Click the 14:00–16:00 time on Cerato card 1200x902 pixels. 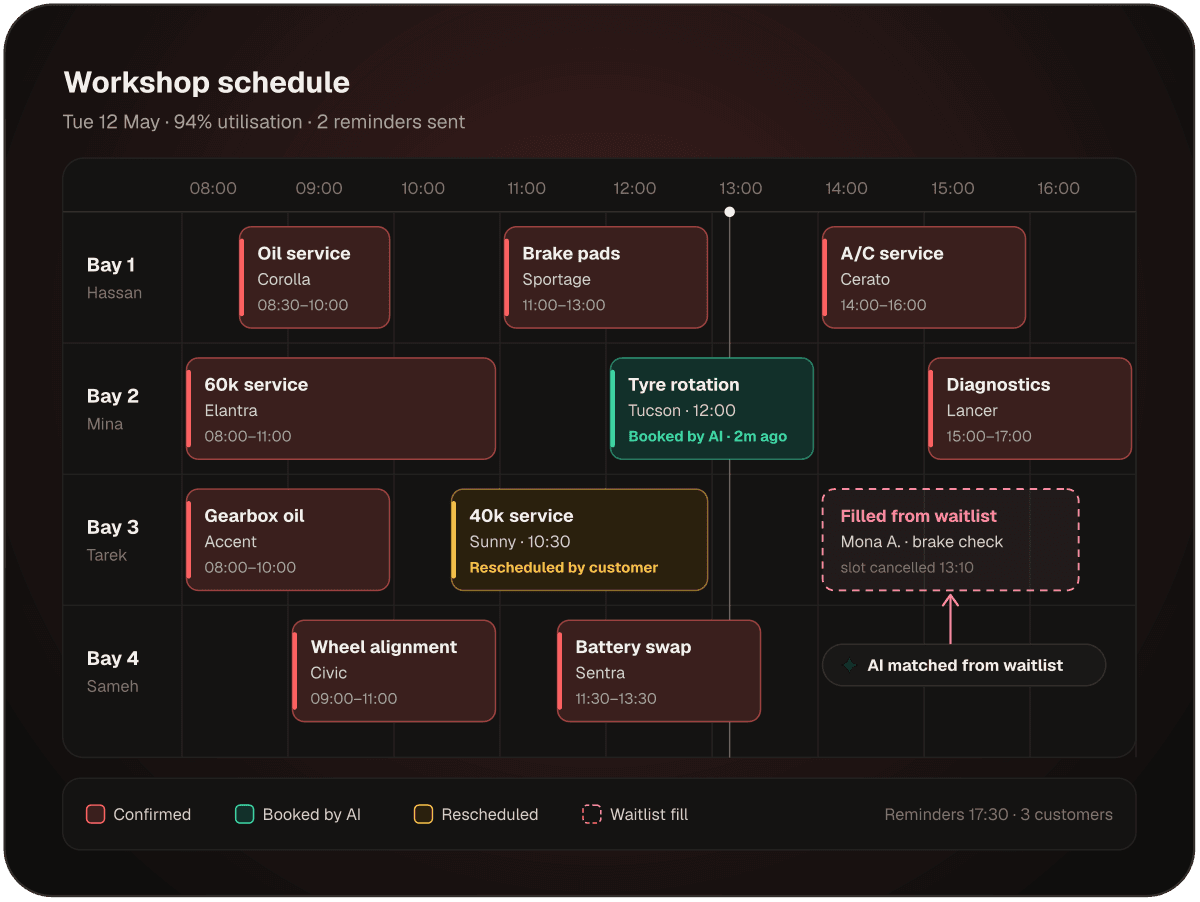883,305
